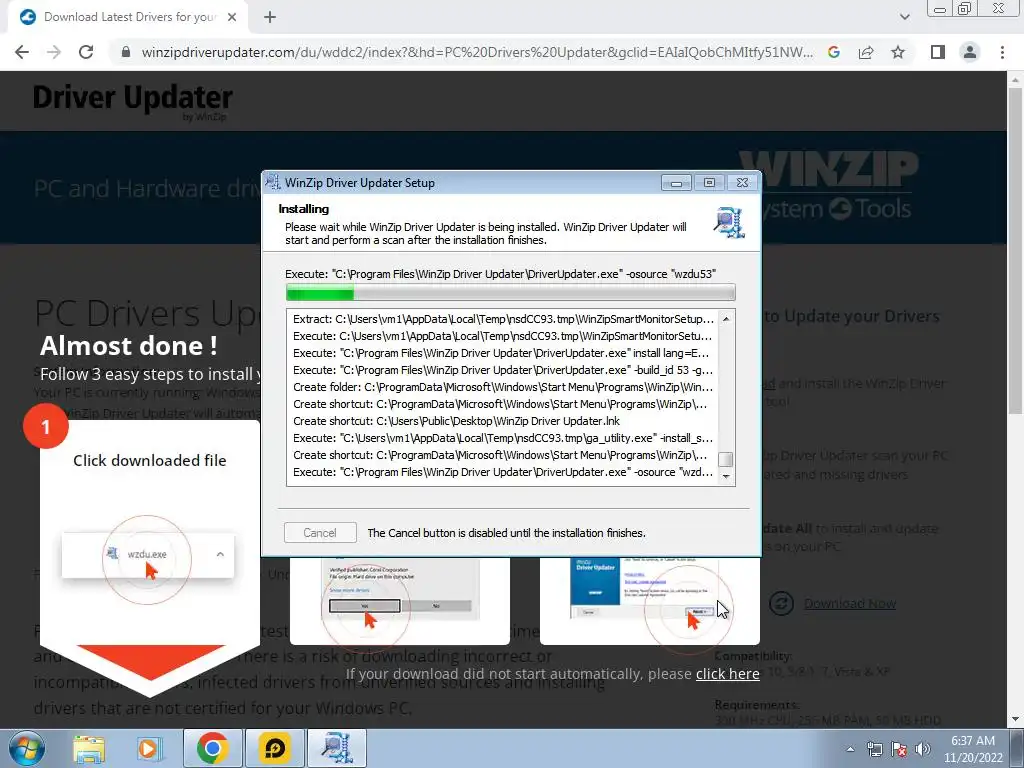Select the ga_utility.exe execute log line
Image resolution: width=1024 pixels, height=768 pixels.
[503, 438]
